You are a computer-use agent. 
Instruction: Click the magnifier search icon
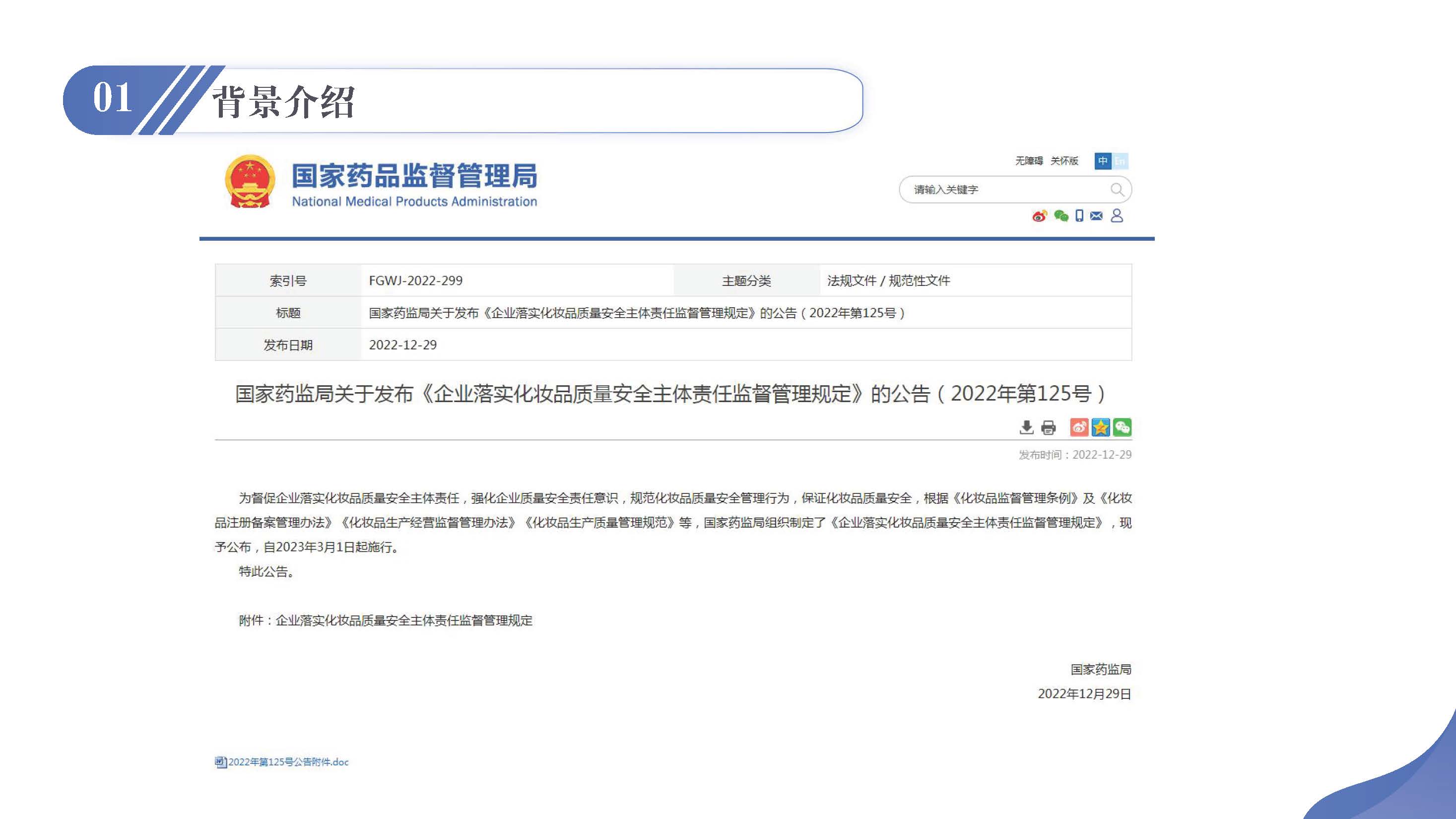click(1117, 190)
